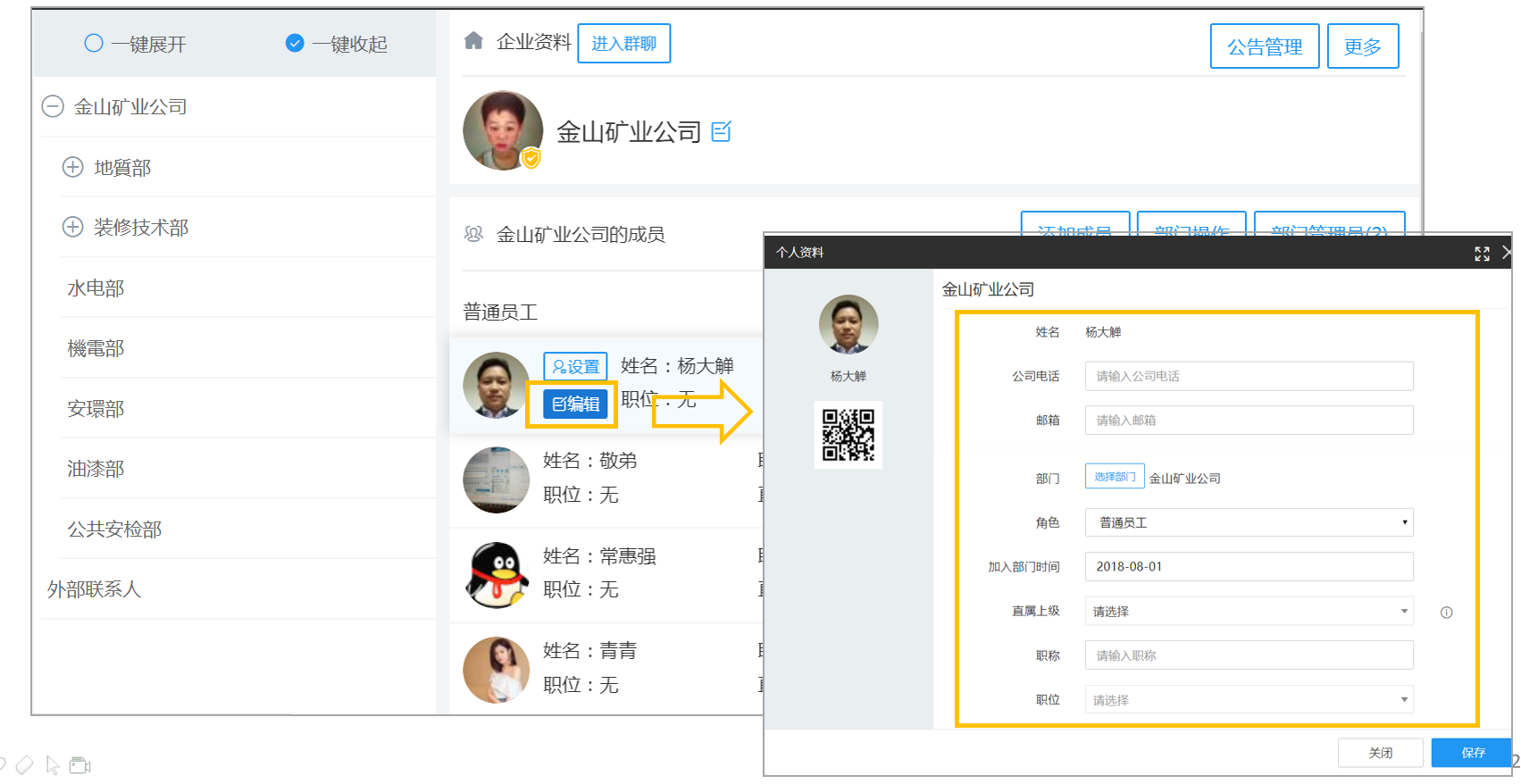Click the 进入群聊 button

point(623,44)
